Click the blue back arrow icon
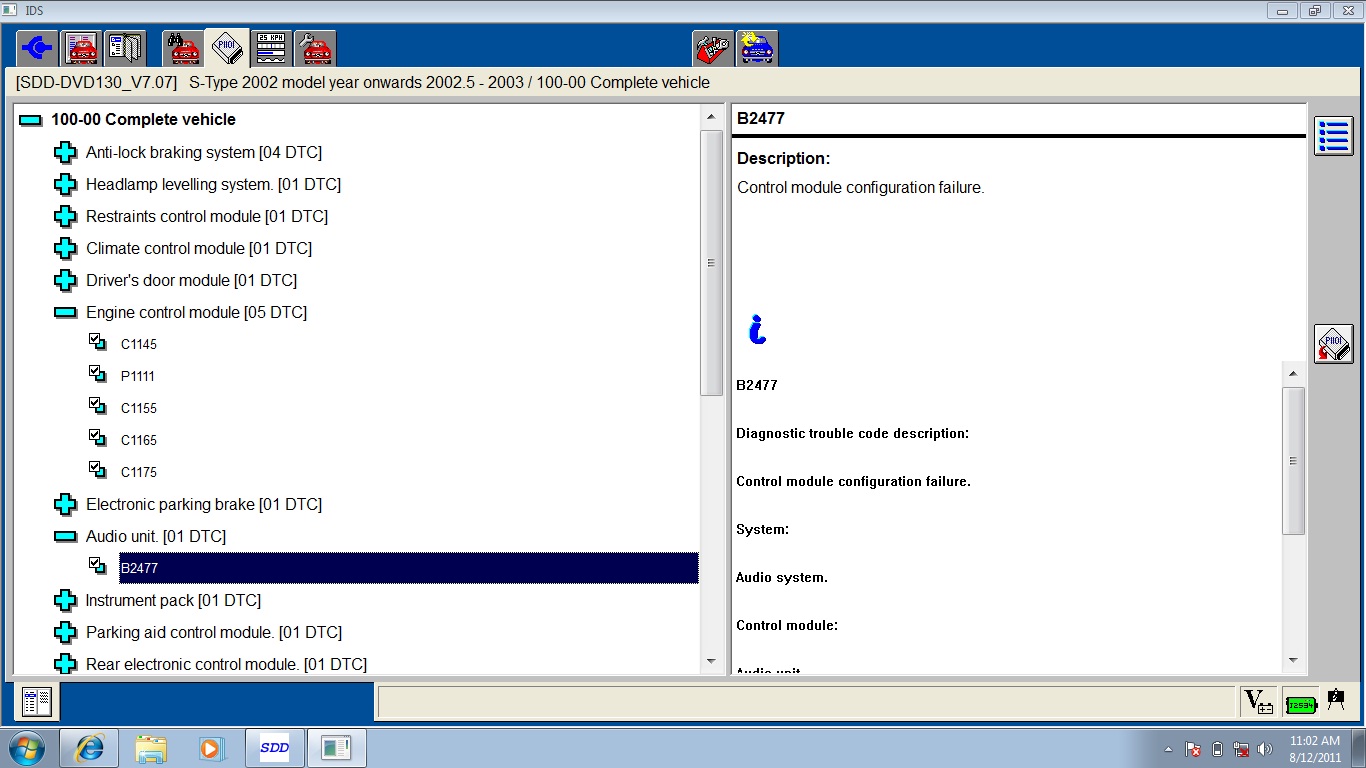The image size is (1366, 768). tap(38, 48)
